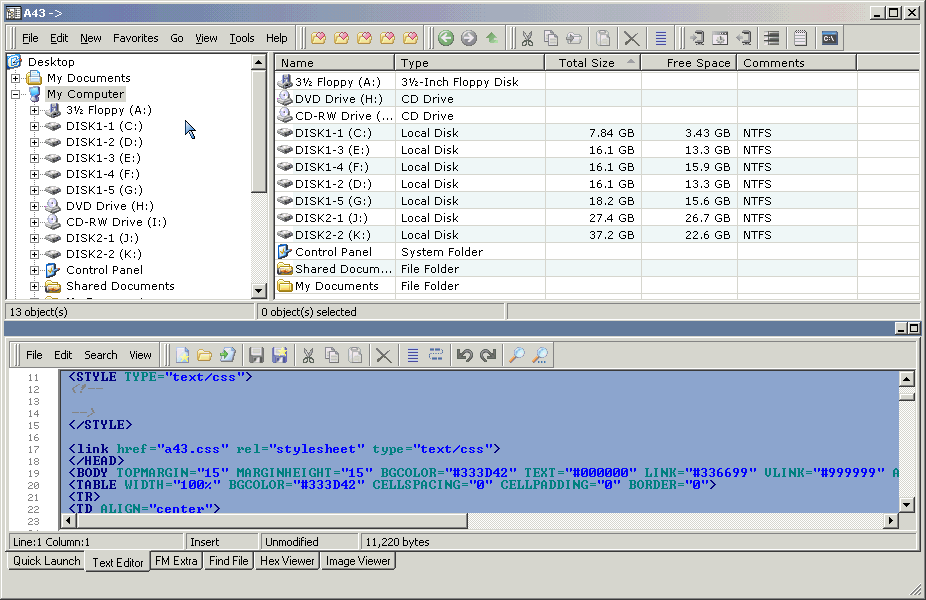Open the Favorites menu
This screenshot has height=600, width=926.
click(x=135, y=39)
